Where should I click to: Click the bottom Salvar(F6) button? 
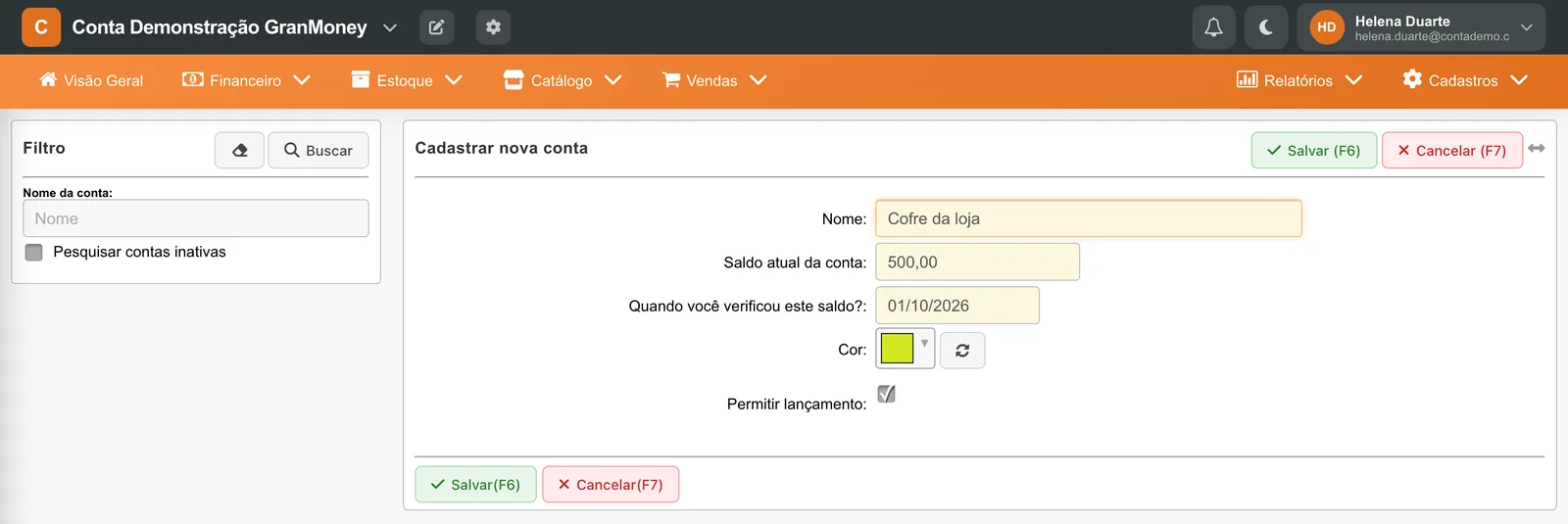[475, 485]
